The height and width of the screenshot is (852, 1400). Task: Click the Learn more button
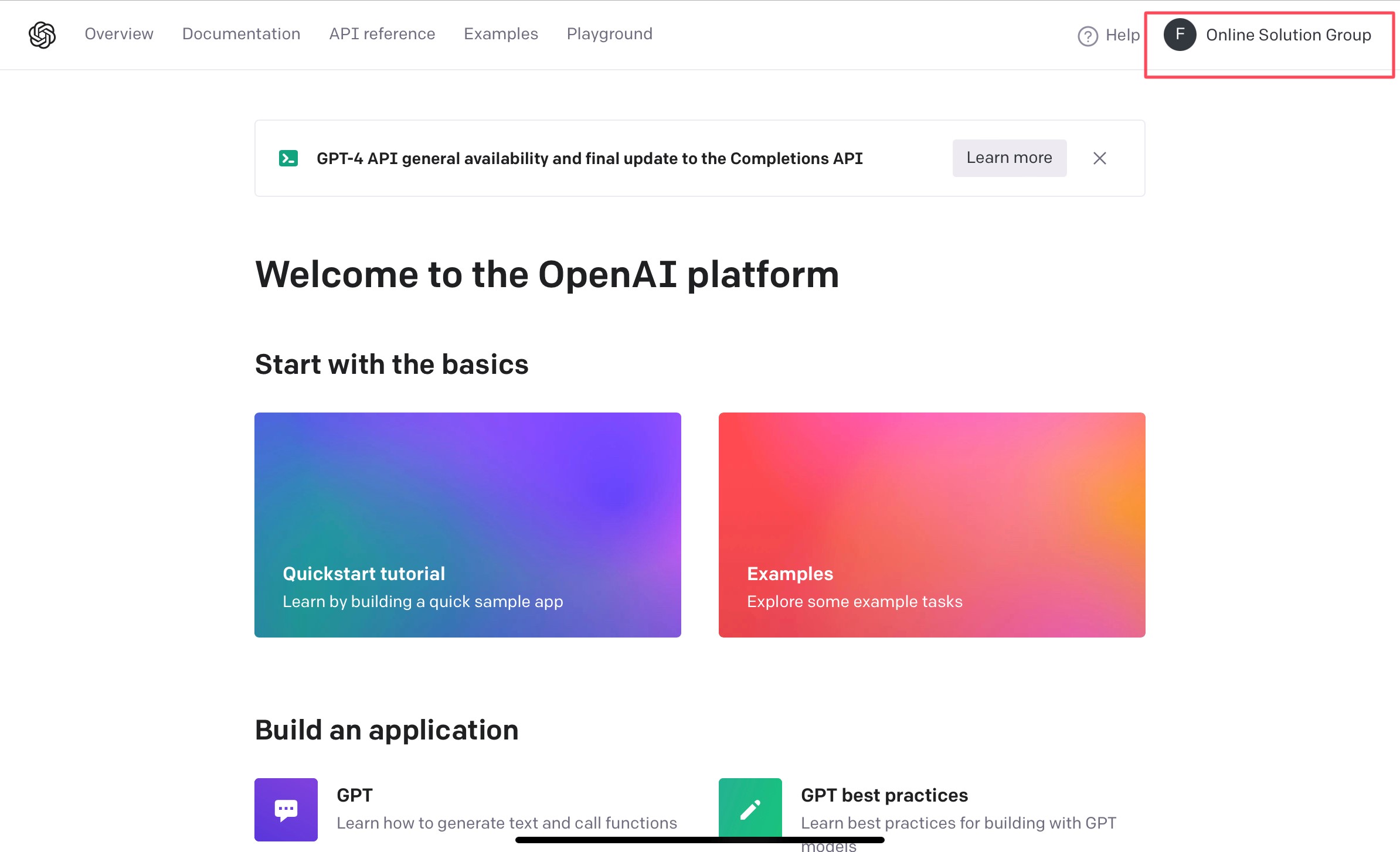[1009, 158]
